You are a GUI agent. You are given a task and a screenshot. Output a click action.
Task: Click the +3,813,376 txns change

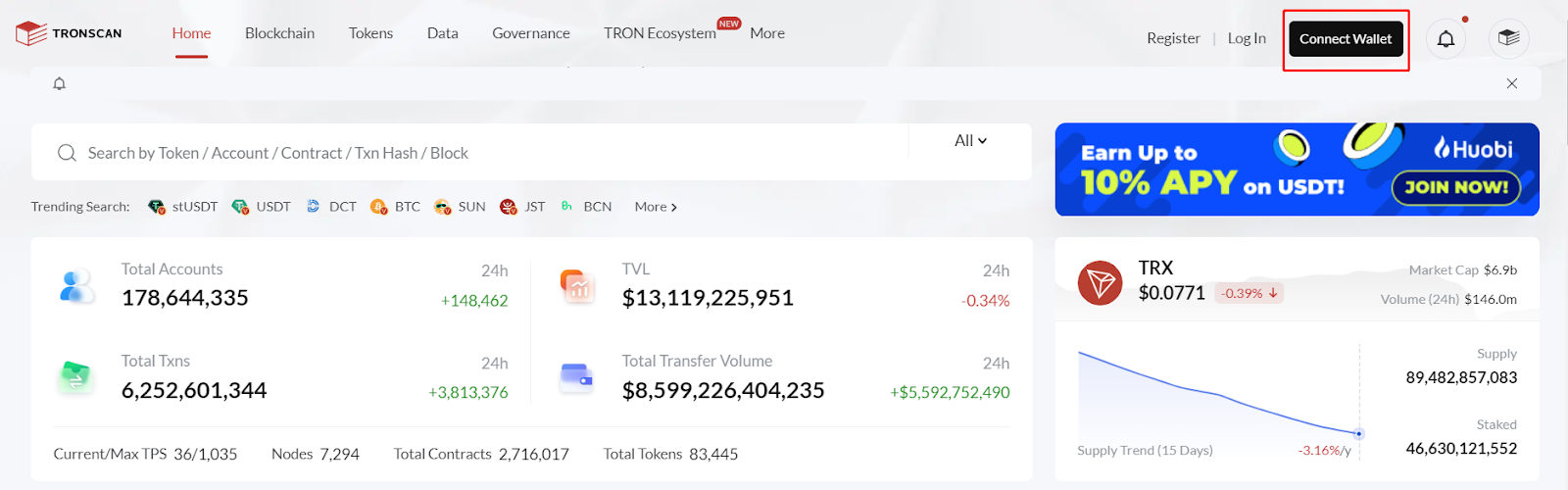pyautogui.click(x=468, y=393)
